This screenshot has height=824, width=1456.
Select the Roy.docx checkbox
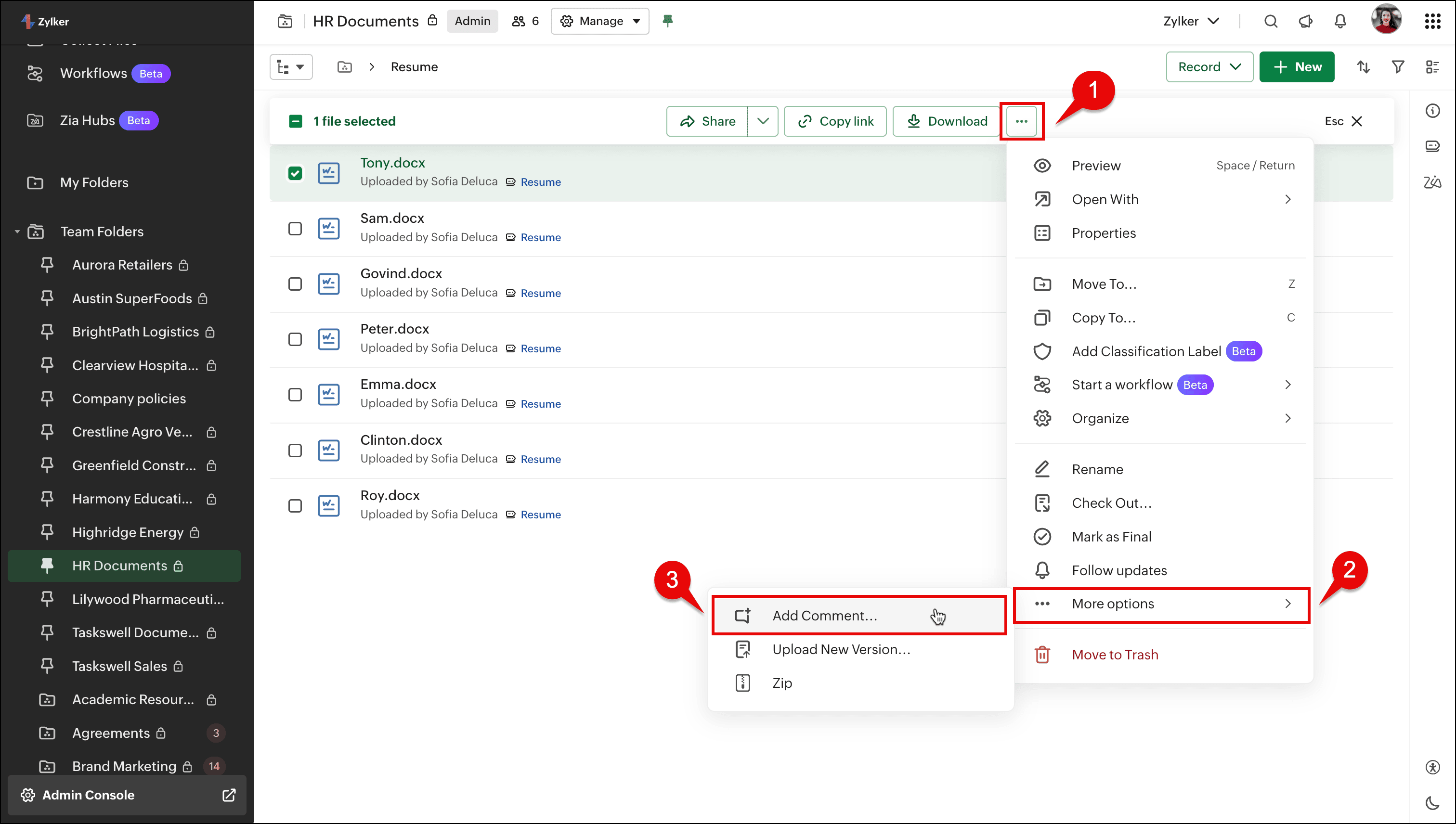pos(295,506)
